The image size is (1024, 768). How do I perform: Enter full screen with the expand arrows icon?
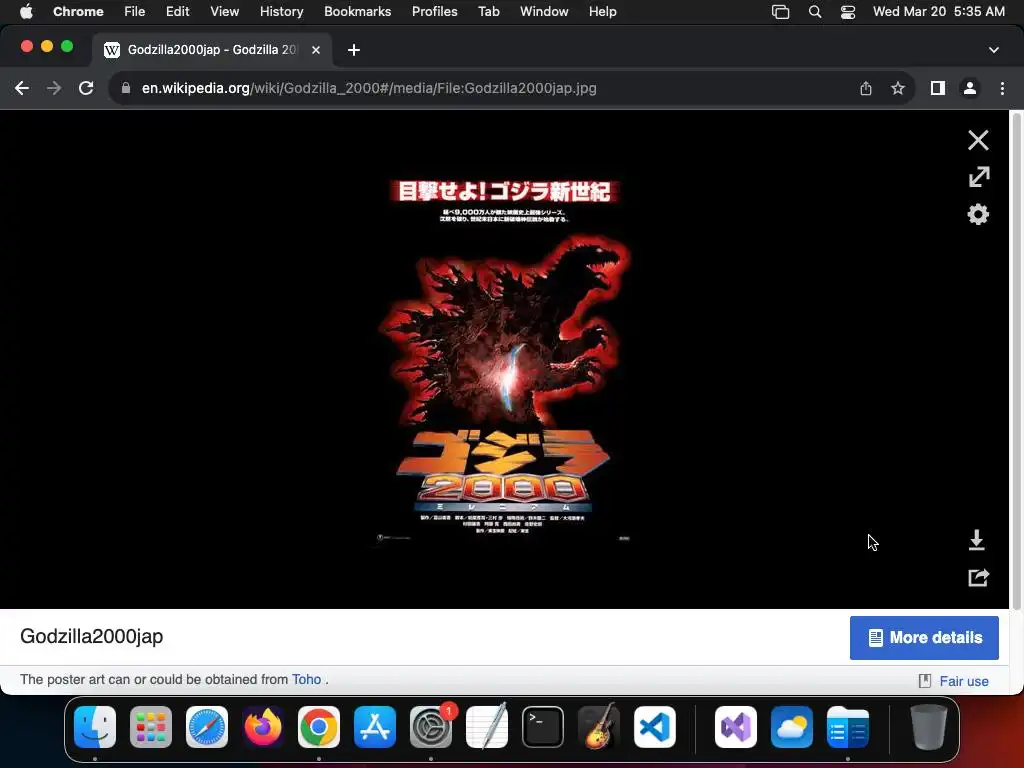(978, 177)
